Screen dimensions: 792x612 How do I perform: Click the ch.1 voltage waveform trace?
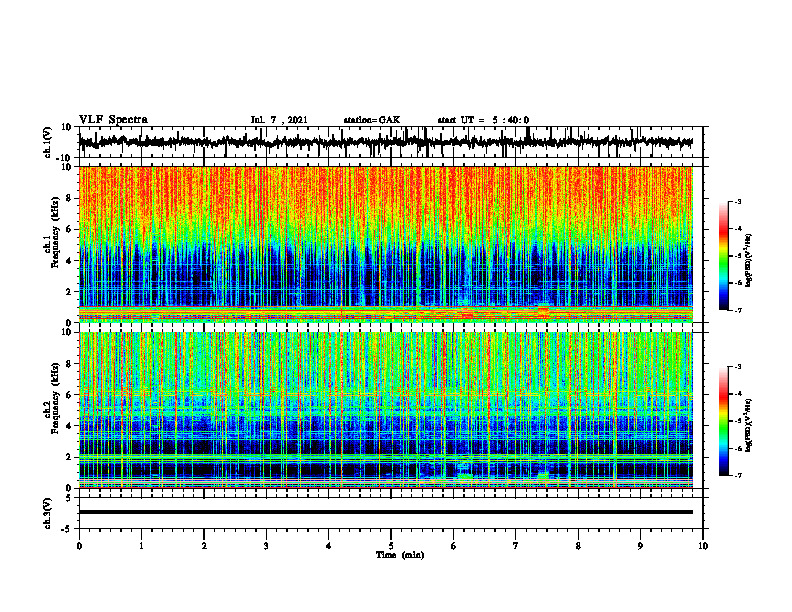click(x=386, y=142)
